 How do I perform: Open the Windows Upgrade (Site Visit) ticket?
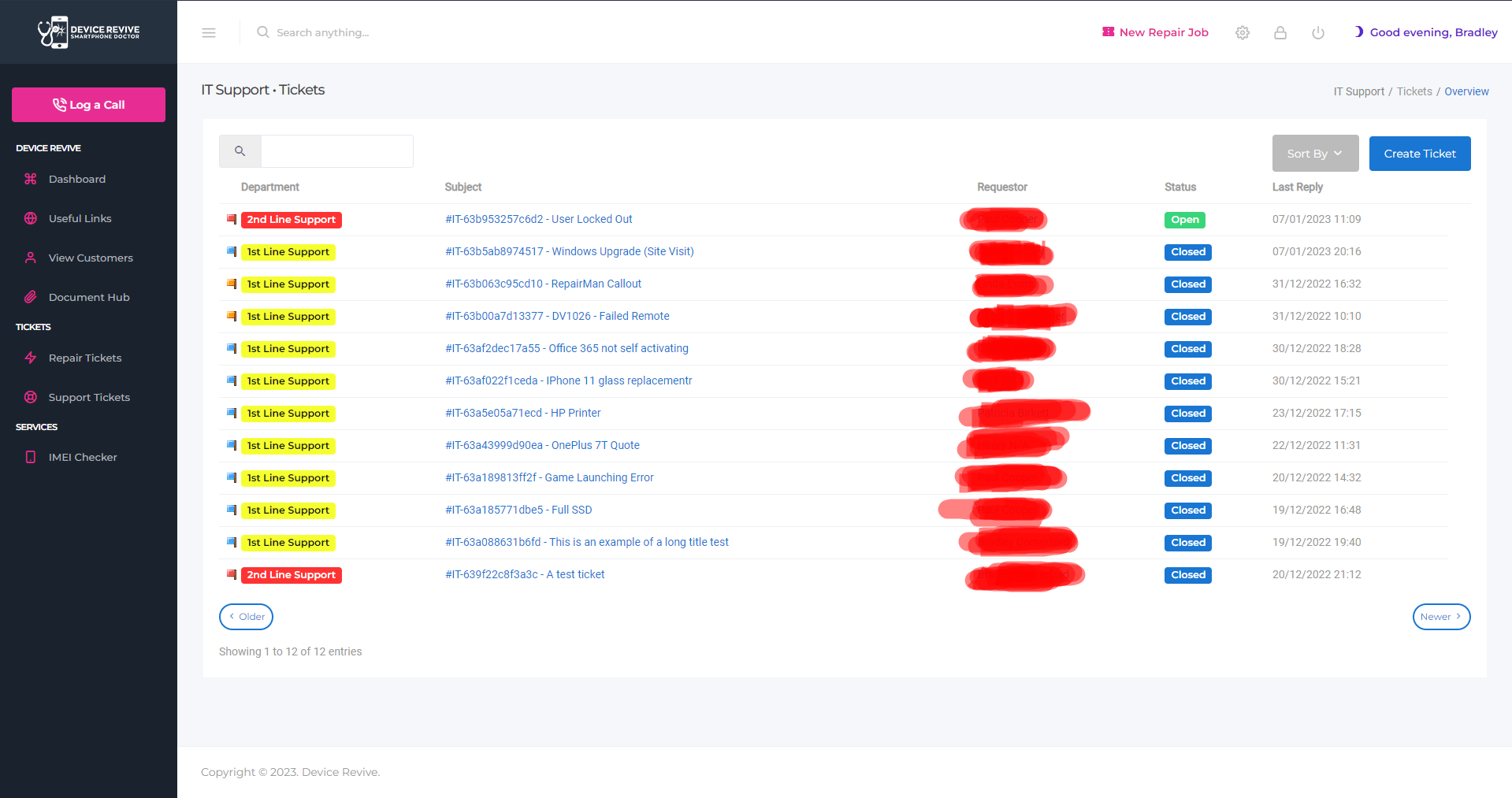569,251
